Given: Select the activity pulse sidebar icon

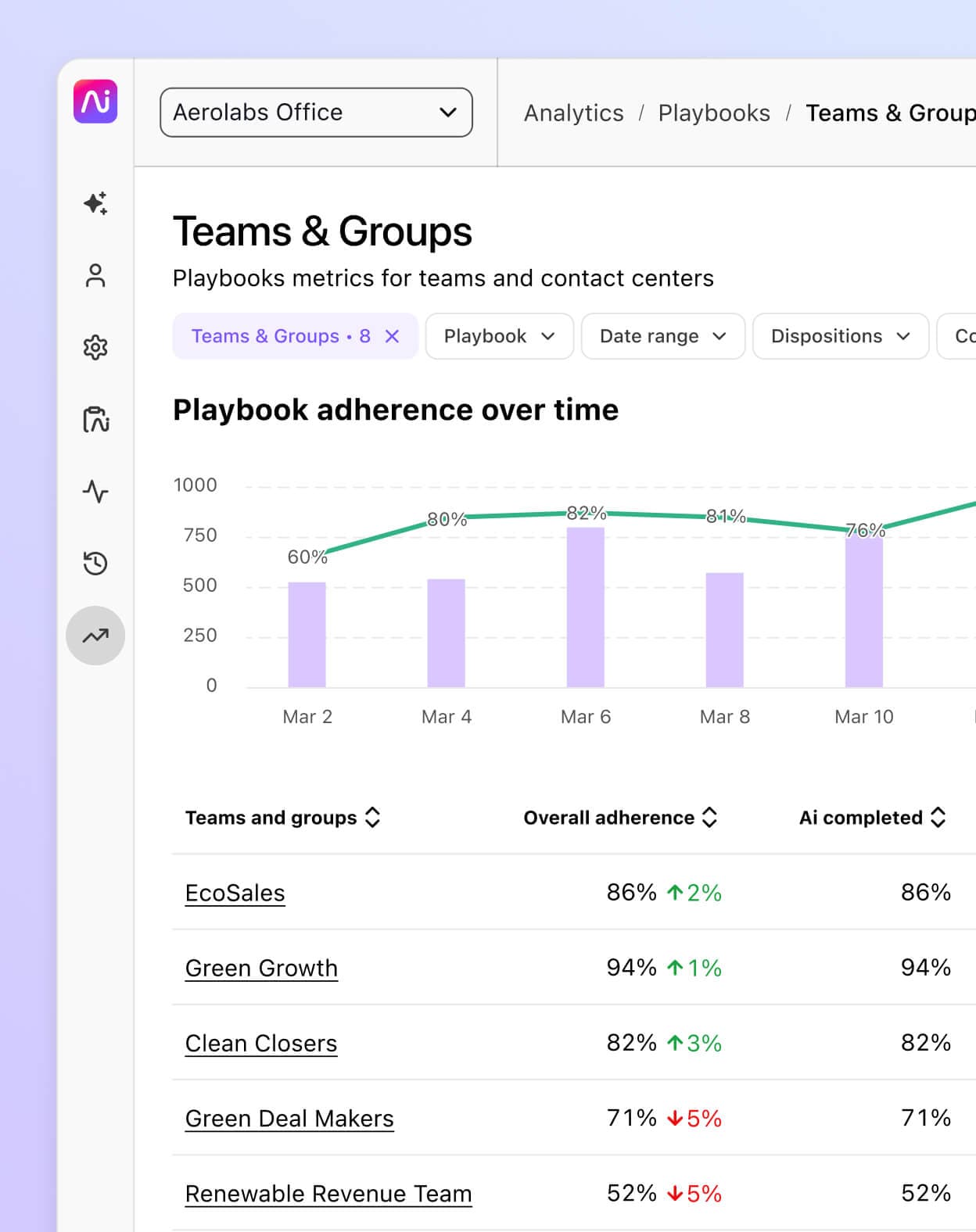Looking at the screenshot, I should [x=95, y=492].
